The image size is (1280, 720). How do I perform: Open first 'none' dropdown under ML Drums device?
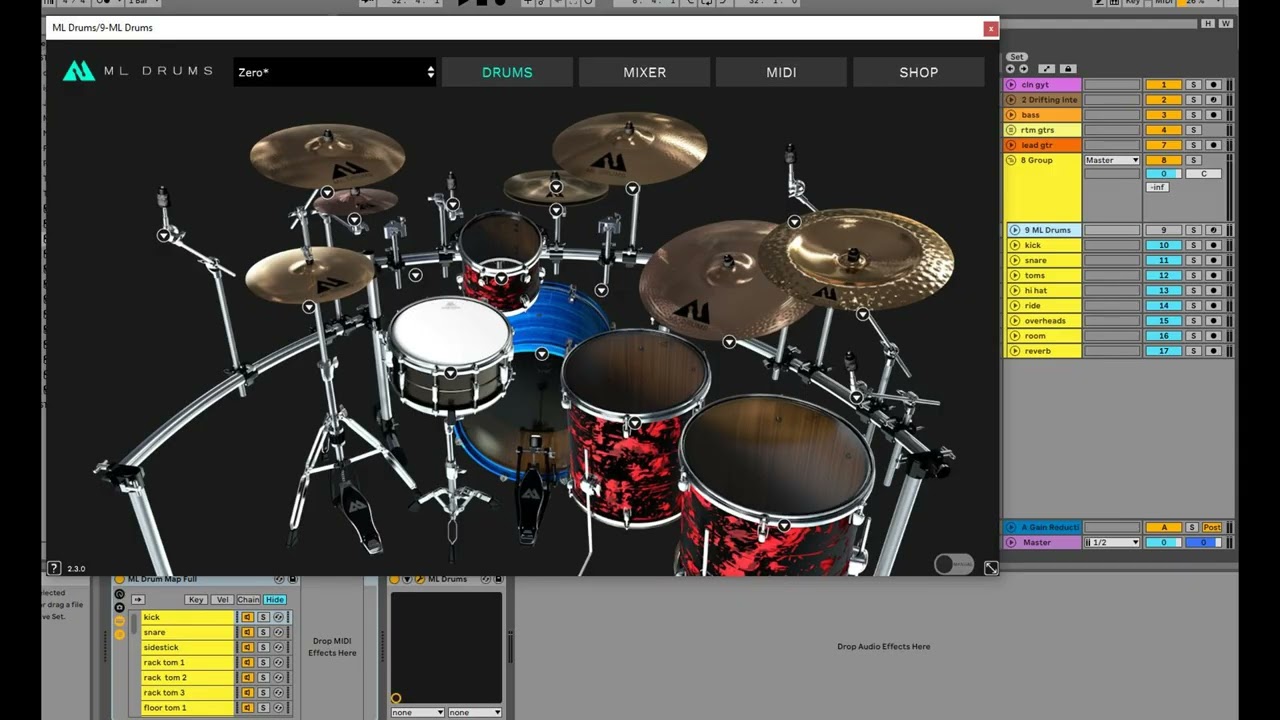[417, 712]
